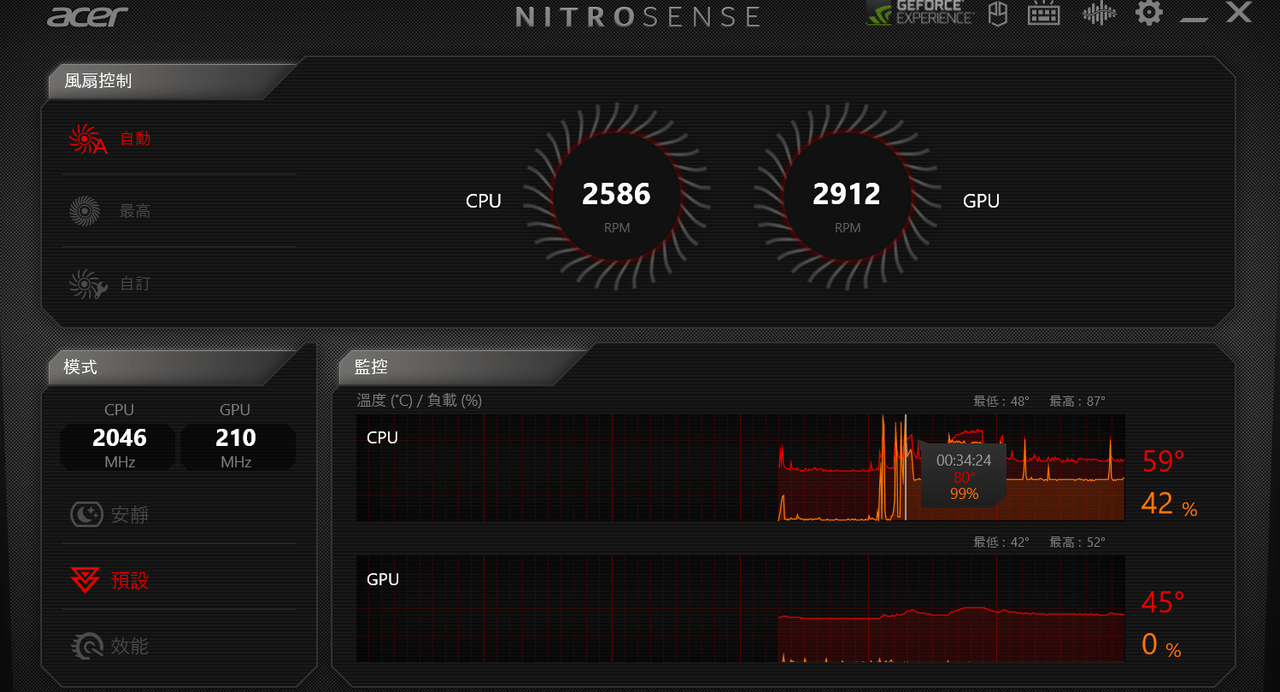The height and width of the screenshot is (692, 1280).
Task: Click the GPU temperature value 45°
Action: [1163, 602]
